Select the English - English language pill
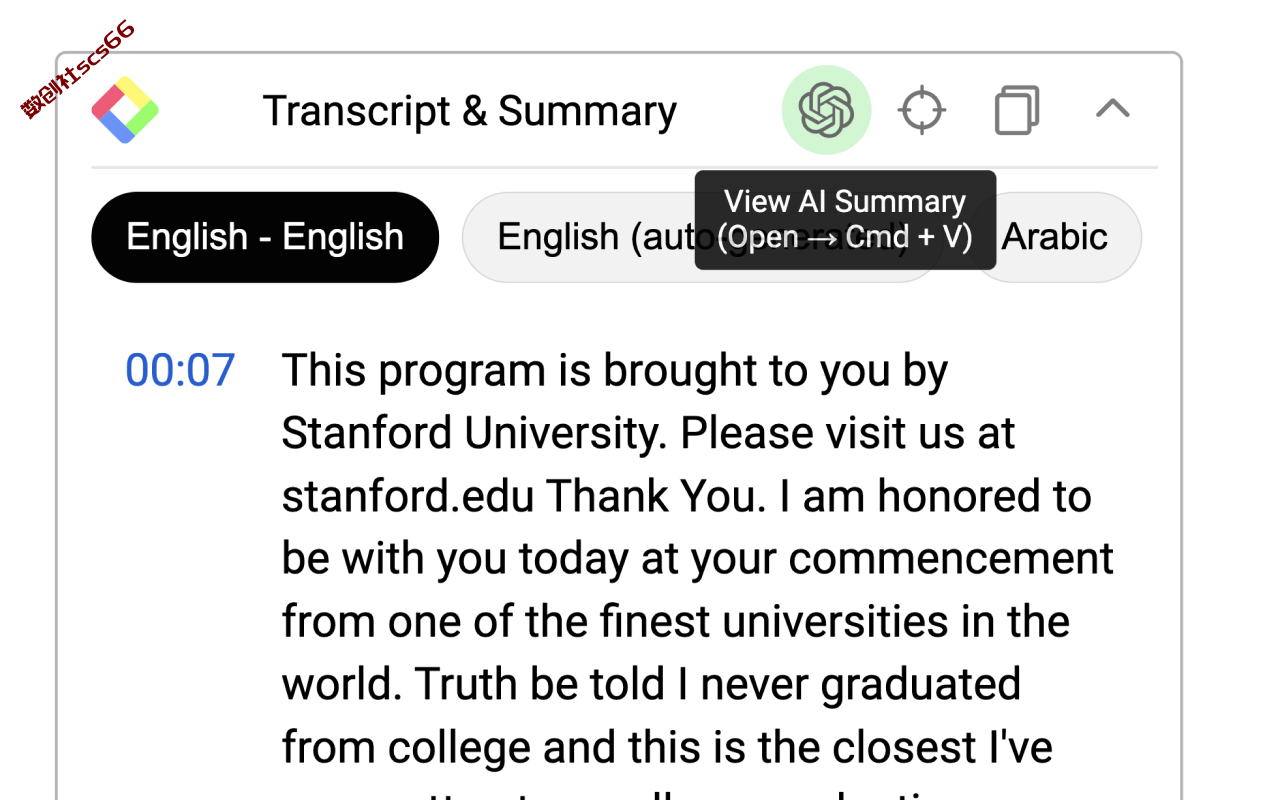Image resolution: width=1280 pixels, height=800 pixels. pyautogui.click(x=265, y=237)
